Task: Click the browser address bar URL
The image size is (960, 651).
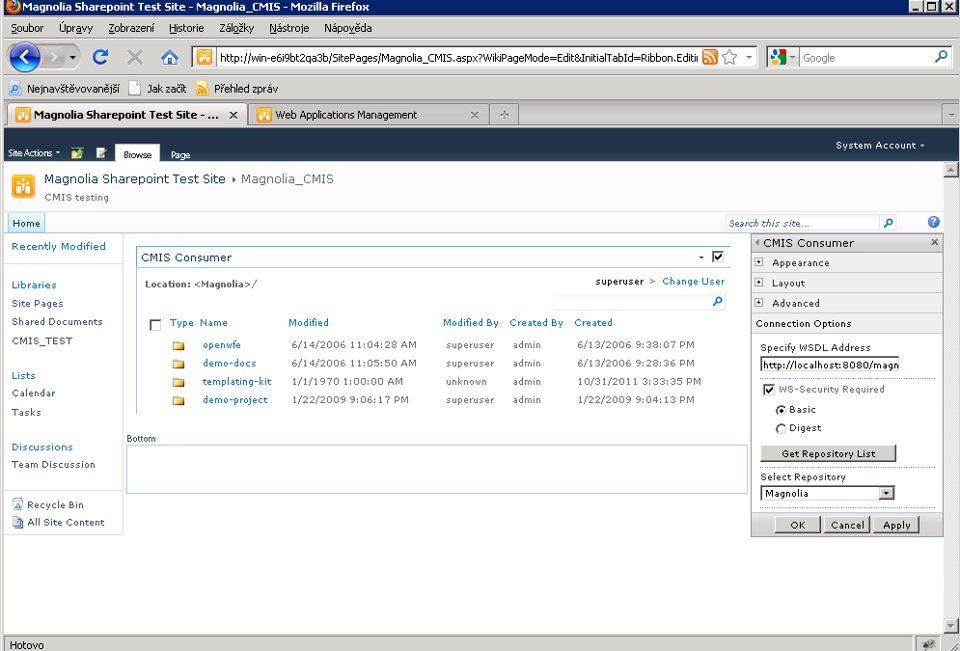Action: [458, 58]
